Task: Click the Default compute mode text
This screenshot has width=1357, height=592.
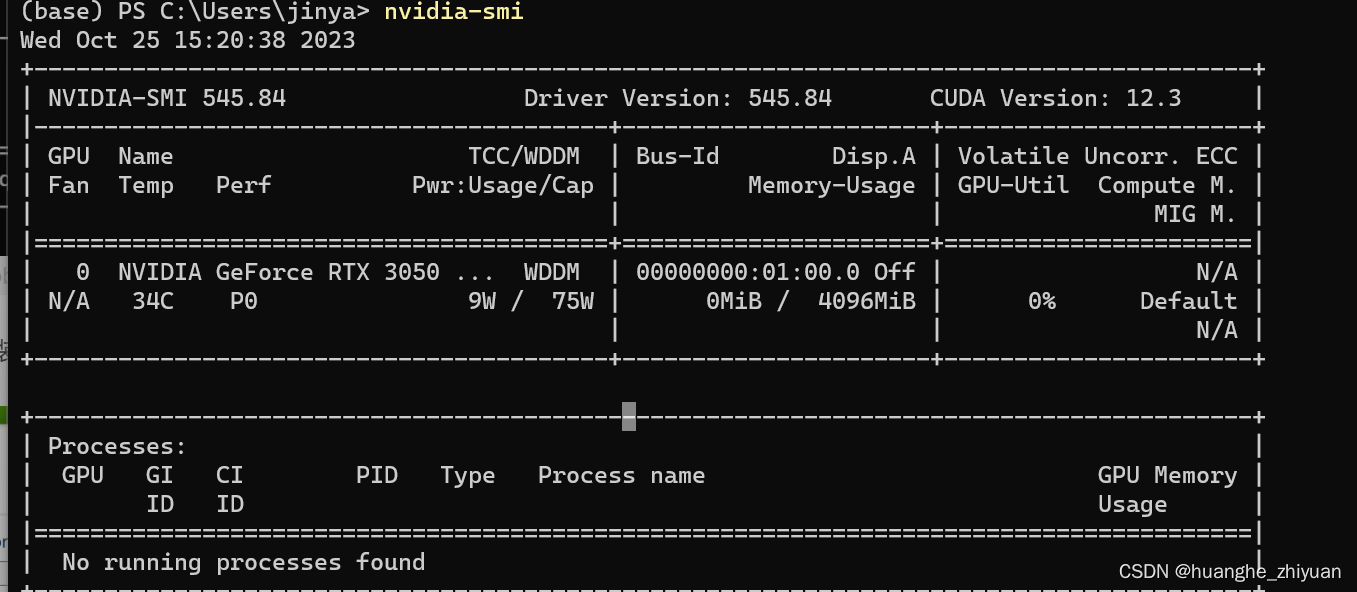Action: pyautogui.click(x=1189, y=301)
